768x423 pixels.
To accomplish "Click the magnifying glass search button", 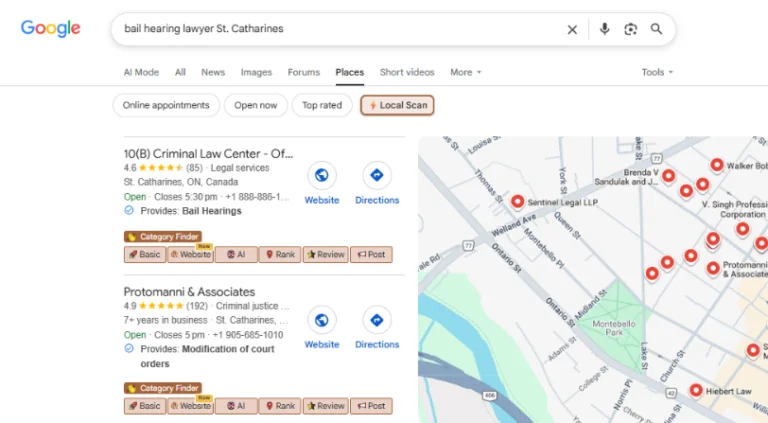I will (x=656, y=29).
